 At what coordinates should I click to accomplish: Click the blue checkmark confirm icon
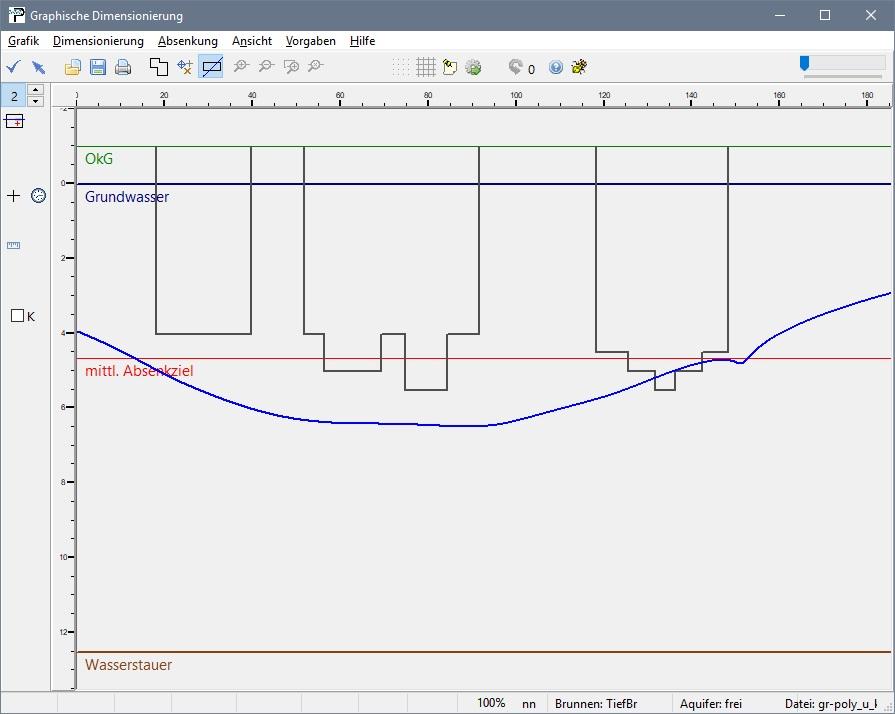tap(14, 67)
